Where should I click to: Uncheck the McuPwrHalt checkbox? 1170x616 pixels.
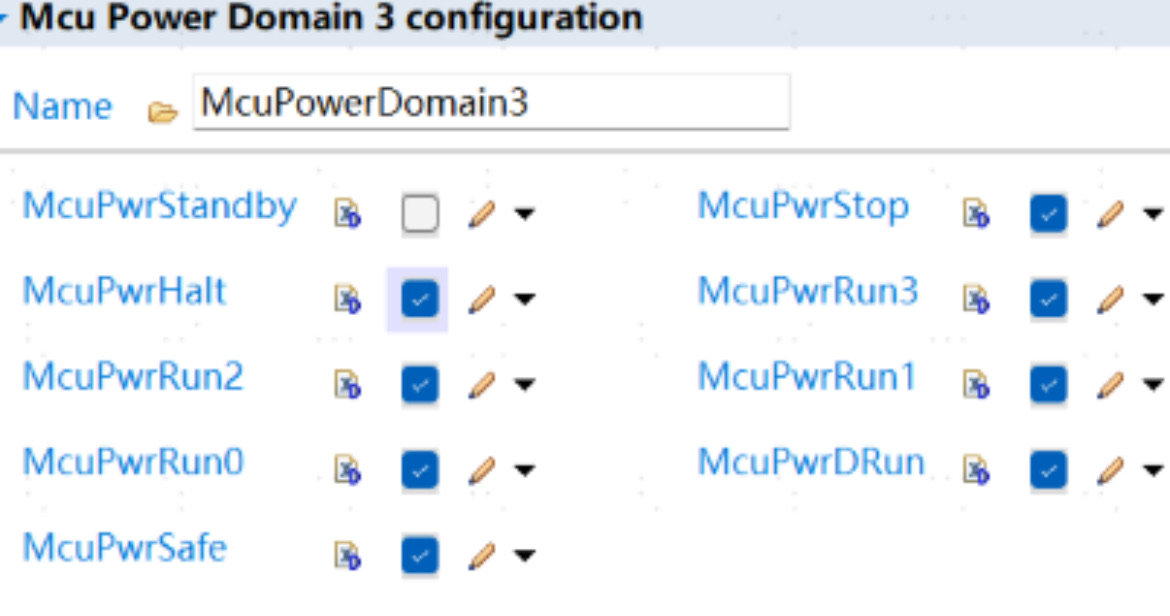pyautogui.click(x=420, y=299)
